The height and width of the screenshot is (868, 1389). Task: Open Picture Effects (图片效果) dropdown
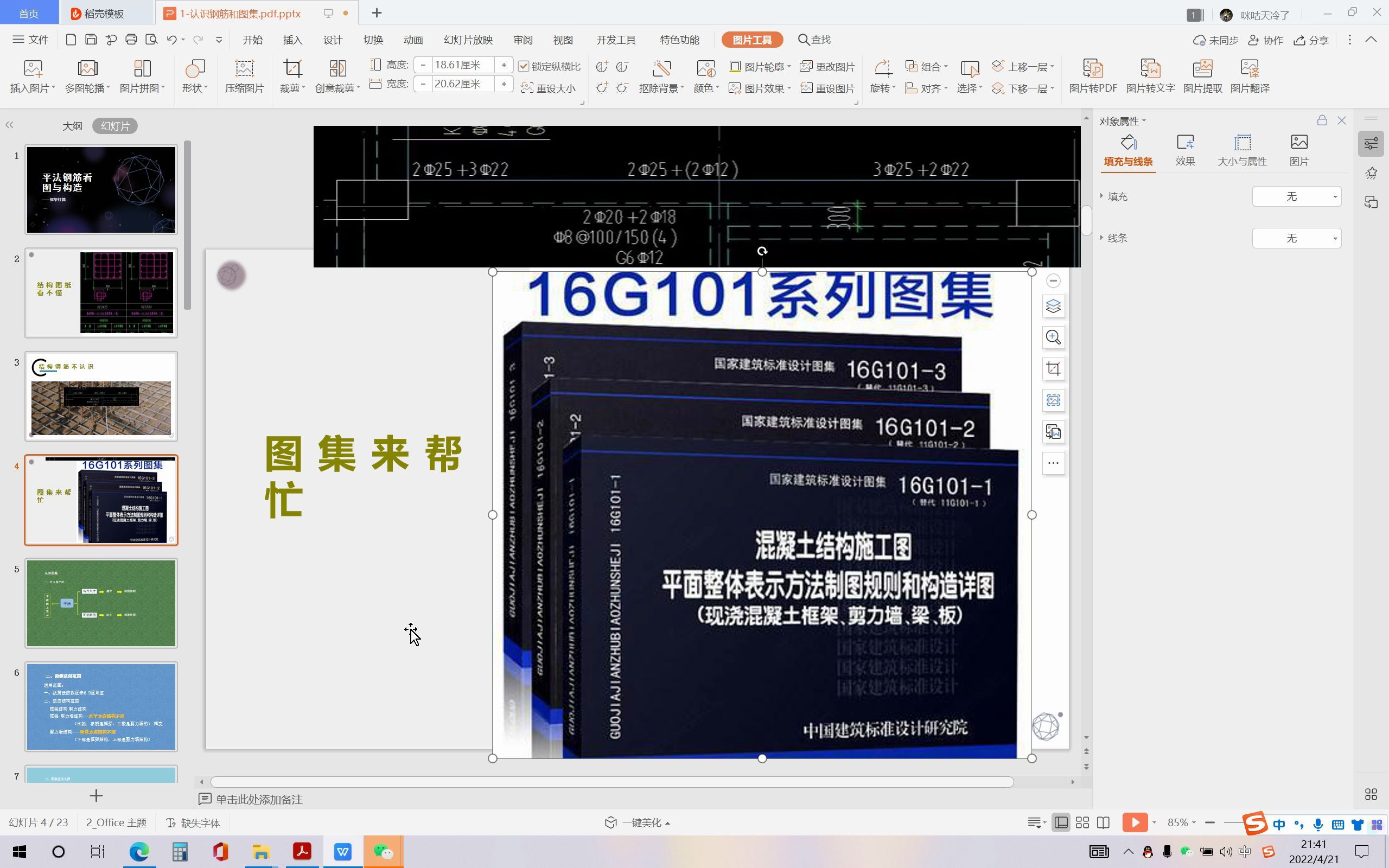760,88
